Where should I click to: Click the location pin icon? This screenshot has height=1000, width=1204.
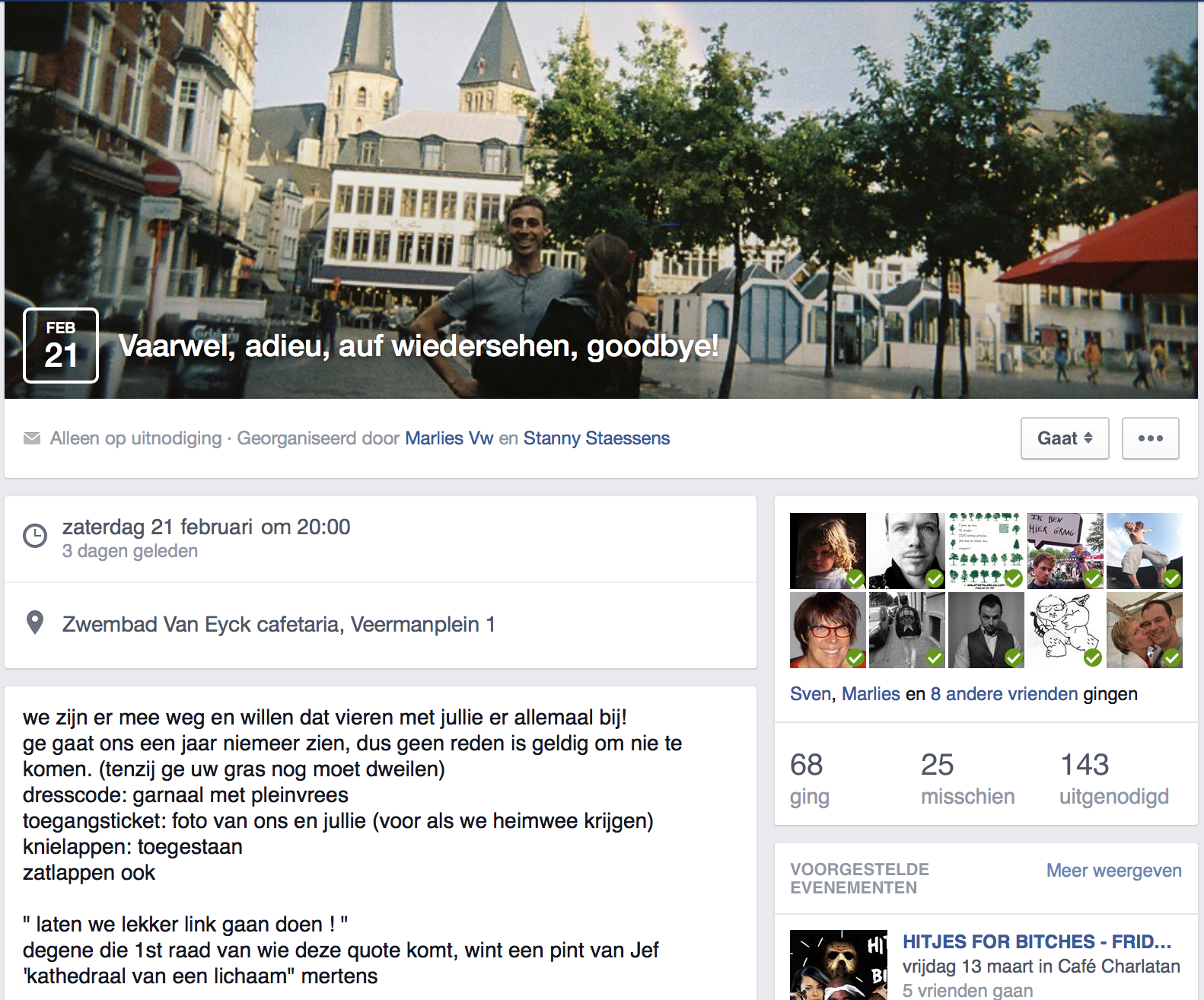tap(35, 623)
